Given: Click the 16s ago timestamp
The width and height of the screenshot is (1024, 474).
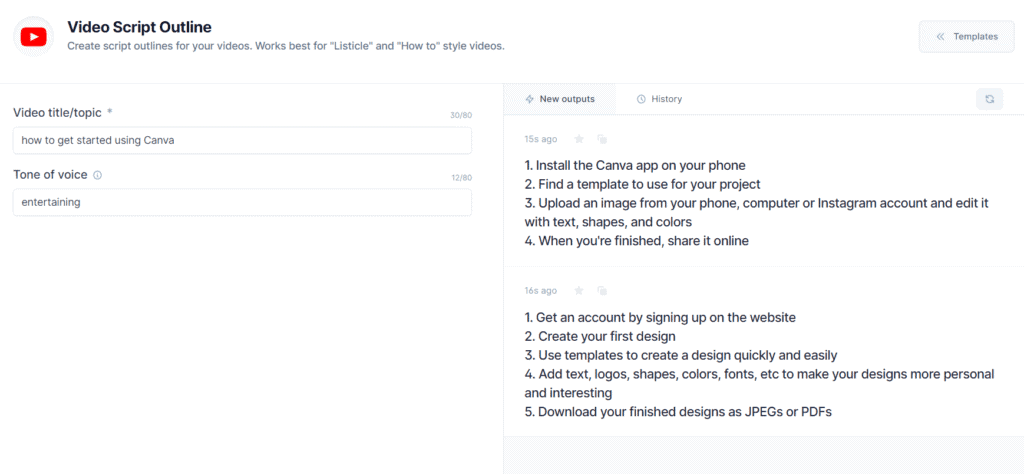Looking at the screenshot, I should 541,291.
